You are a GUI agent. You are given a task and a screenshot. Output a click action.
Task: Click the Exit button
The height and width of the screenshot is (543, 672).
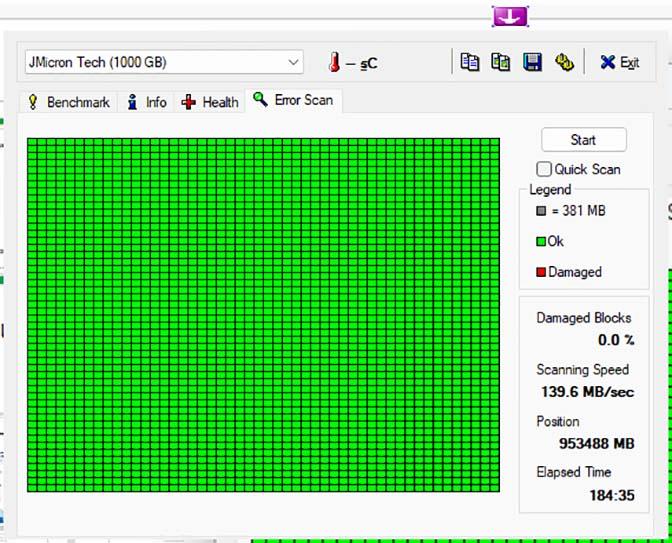pos(620,63)
